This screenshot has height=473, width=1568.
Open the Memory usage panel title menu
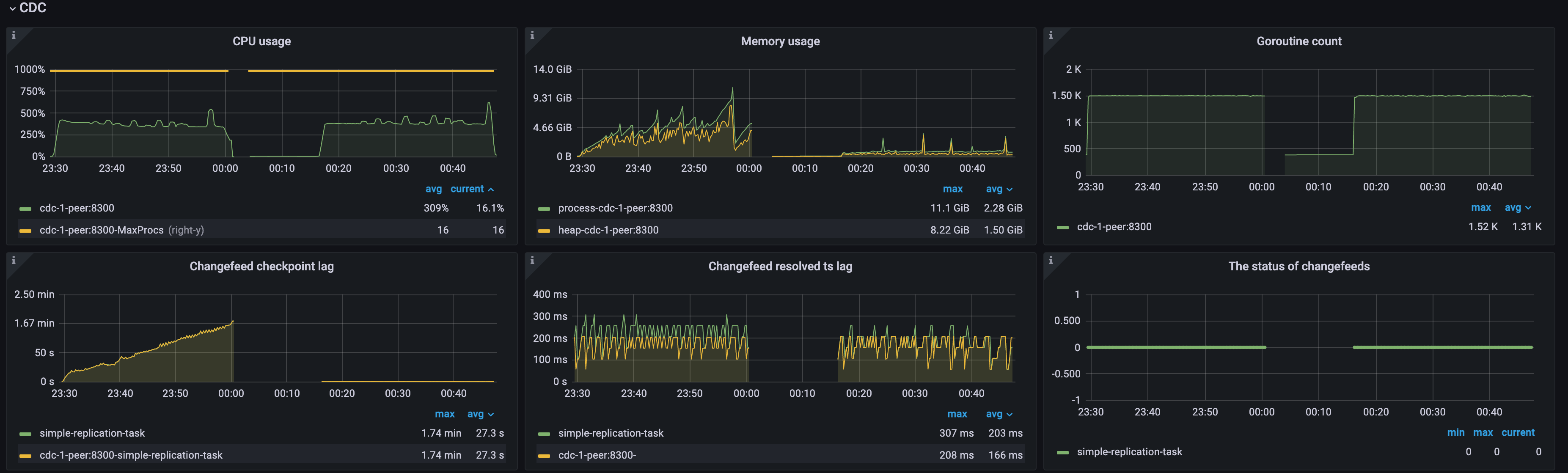780,41
